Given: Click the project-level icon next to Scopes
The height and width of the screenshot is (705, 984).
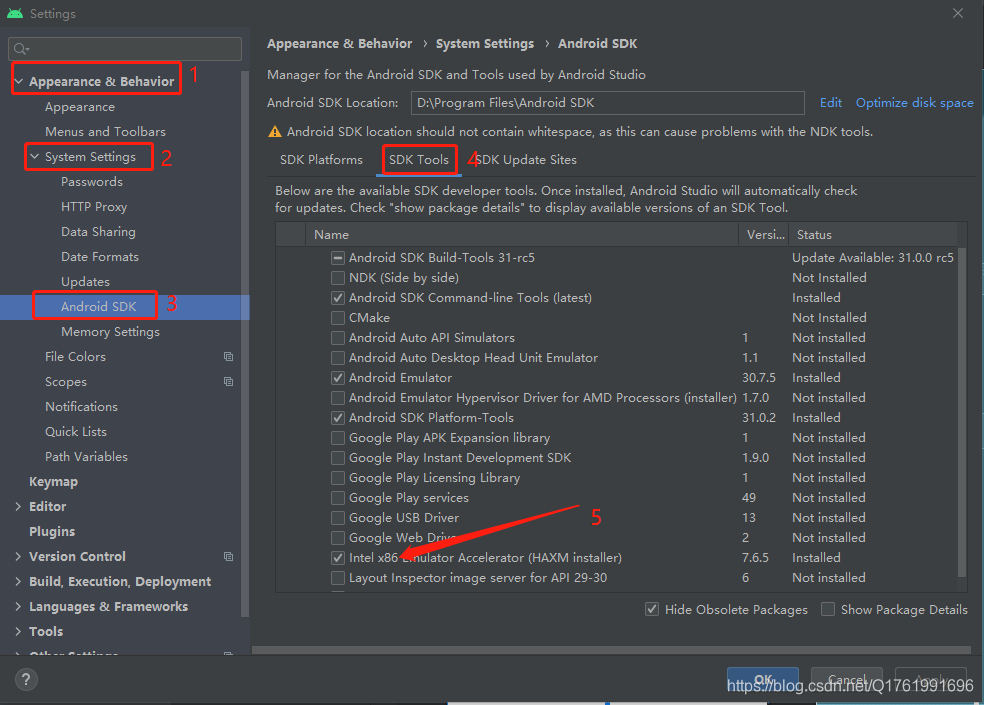Looking at the screenshot, I should click(228, 382).
